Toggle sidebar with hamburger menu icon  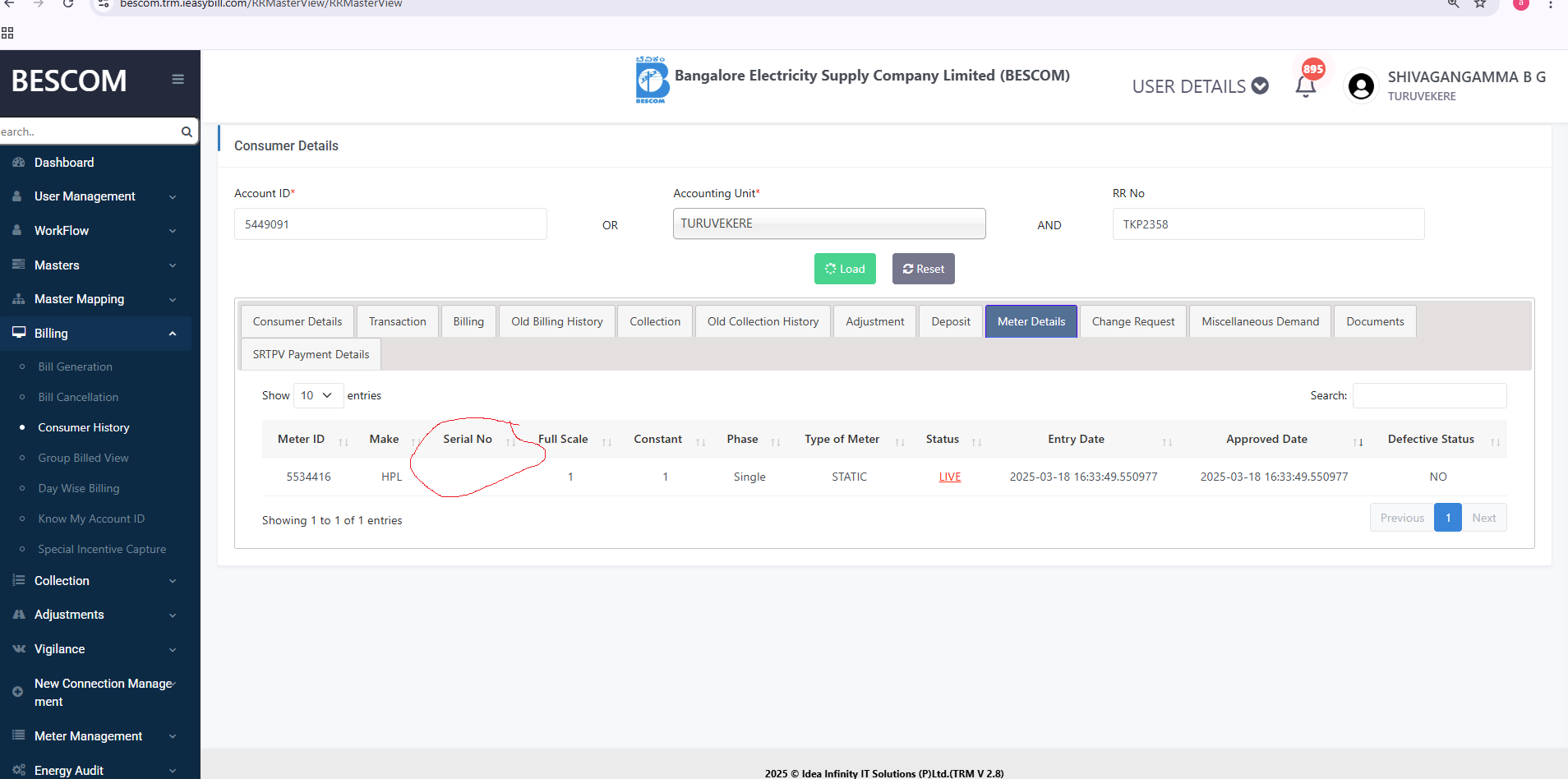[x=178, y=80]
